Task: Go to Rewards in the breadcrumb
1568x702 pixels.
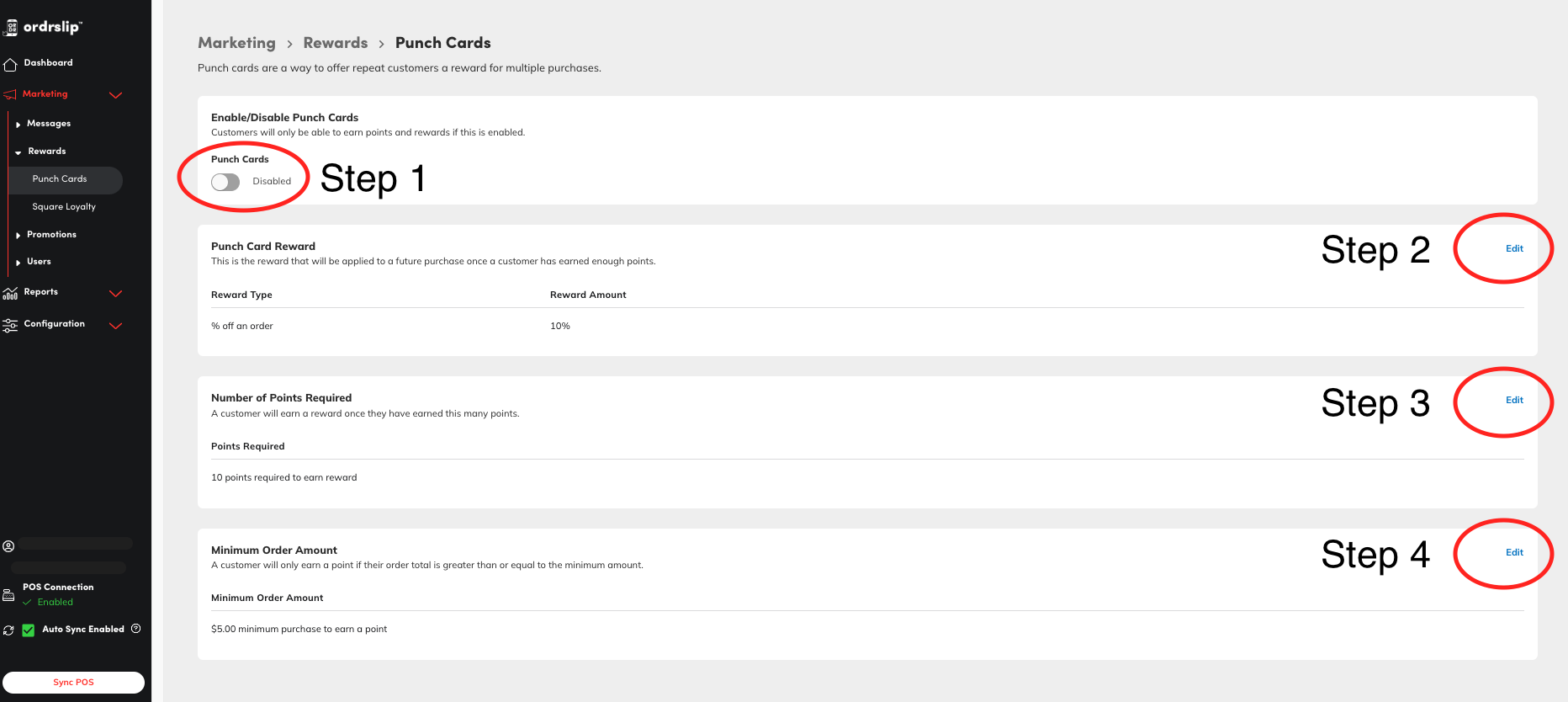Action: (x=336, y=43)
